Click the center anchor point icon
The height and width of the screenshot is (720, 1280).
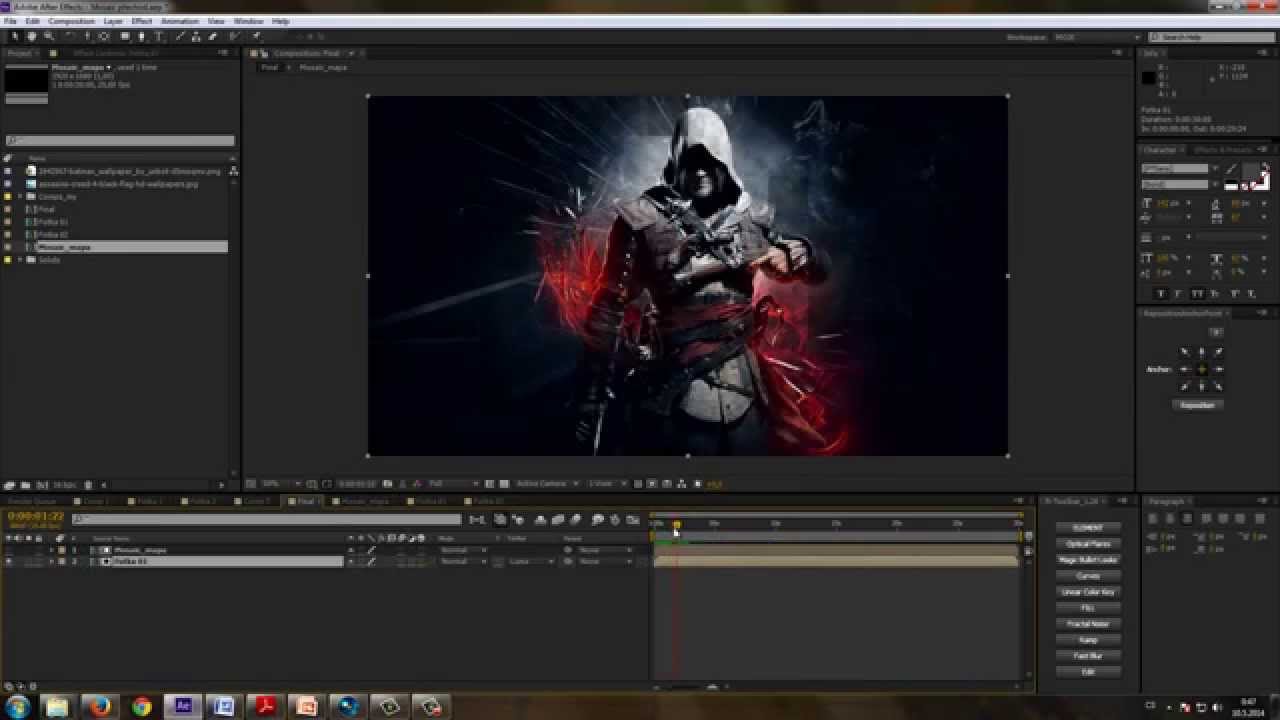click(1202, 369)
